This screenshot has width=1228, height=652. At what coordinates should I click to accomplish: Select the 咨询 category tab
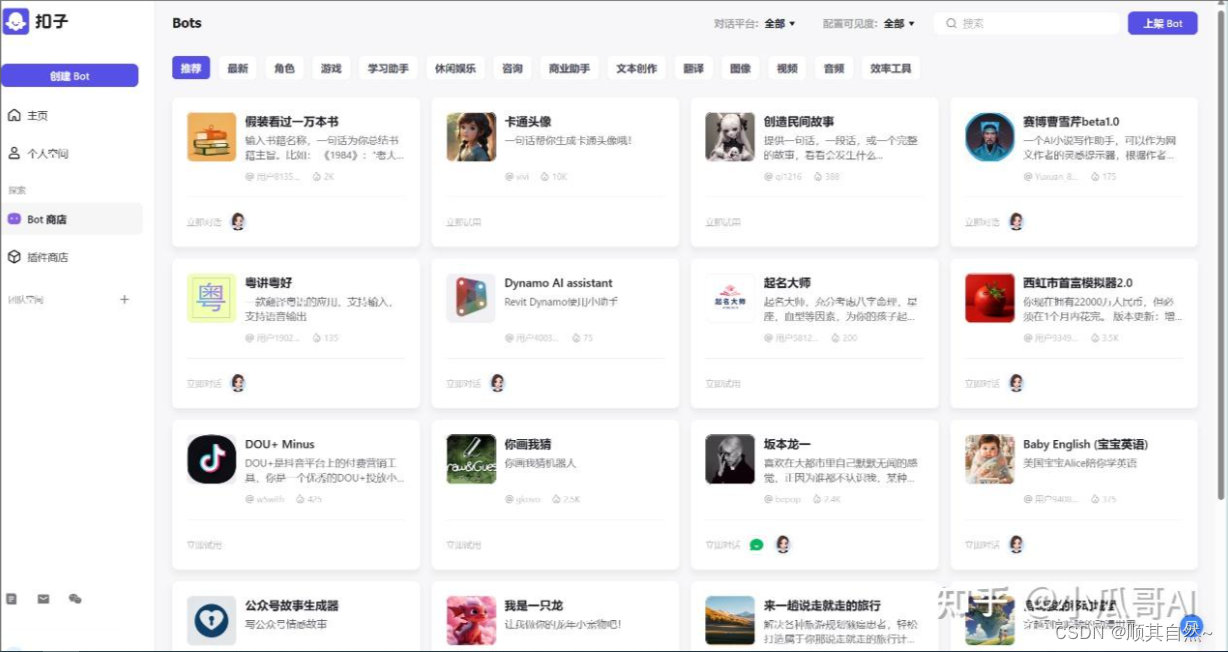pyautogui.click(x=512, y=68)
